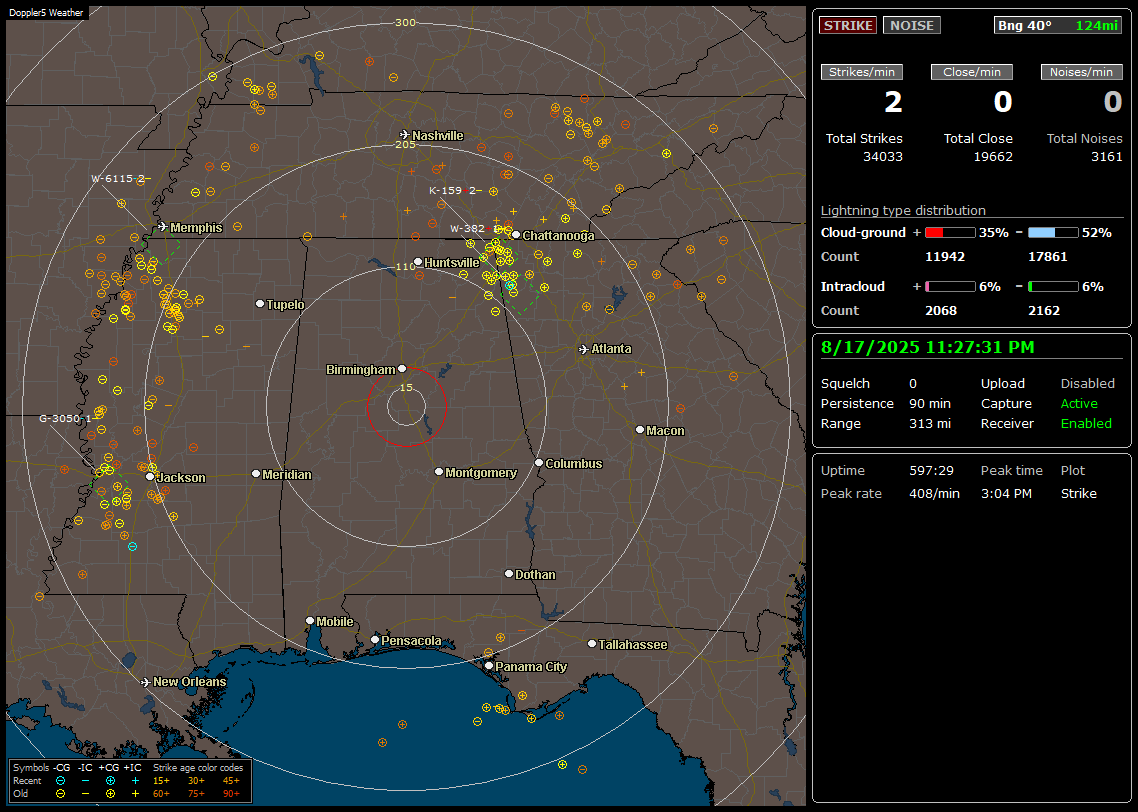Viewport: 1138px width, 812px height.
Task: Click the Recent +IC symbol in legend
Action: point(135,781)
